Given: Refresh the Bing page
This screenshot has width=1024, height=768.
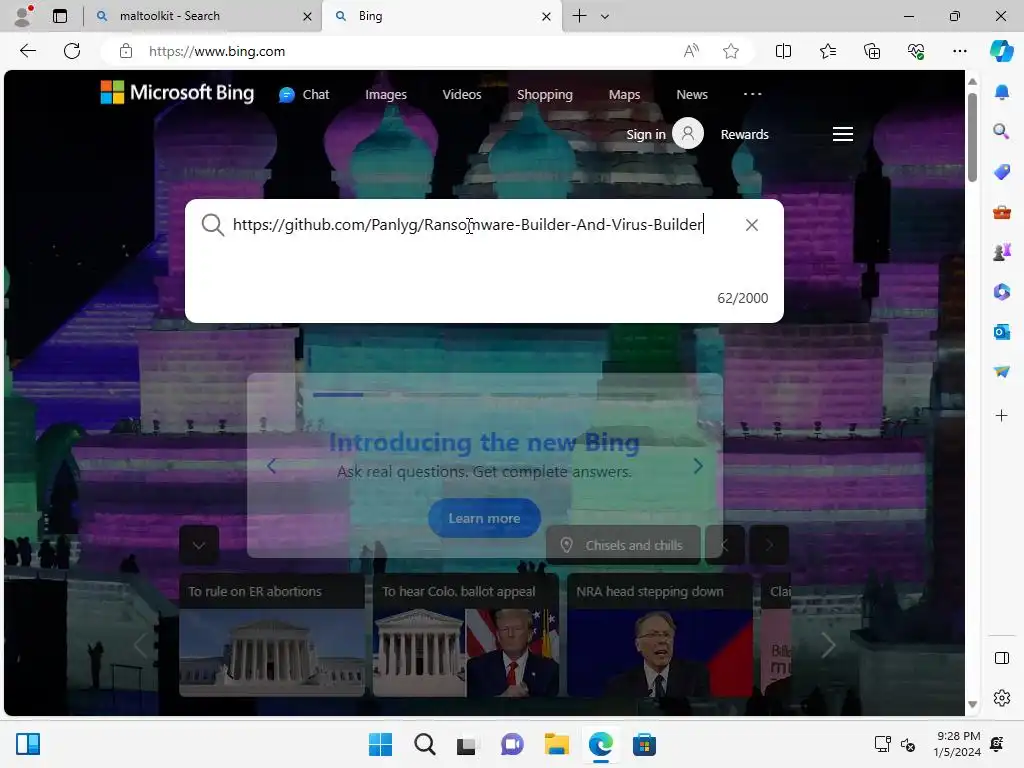Looking at the screenshot, I should point(72,51).
